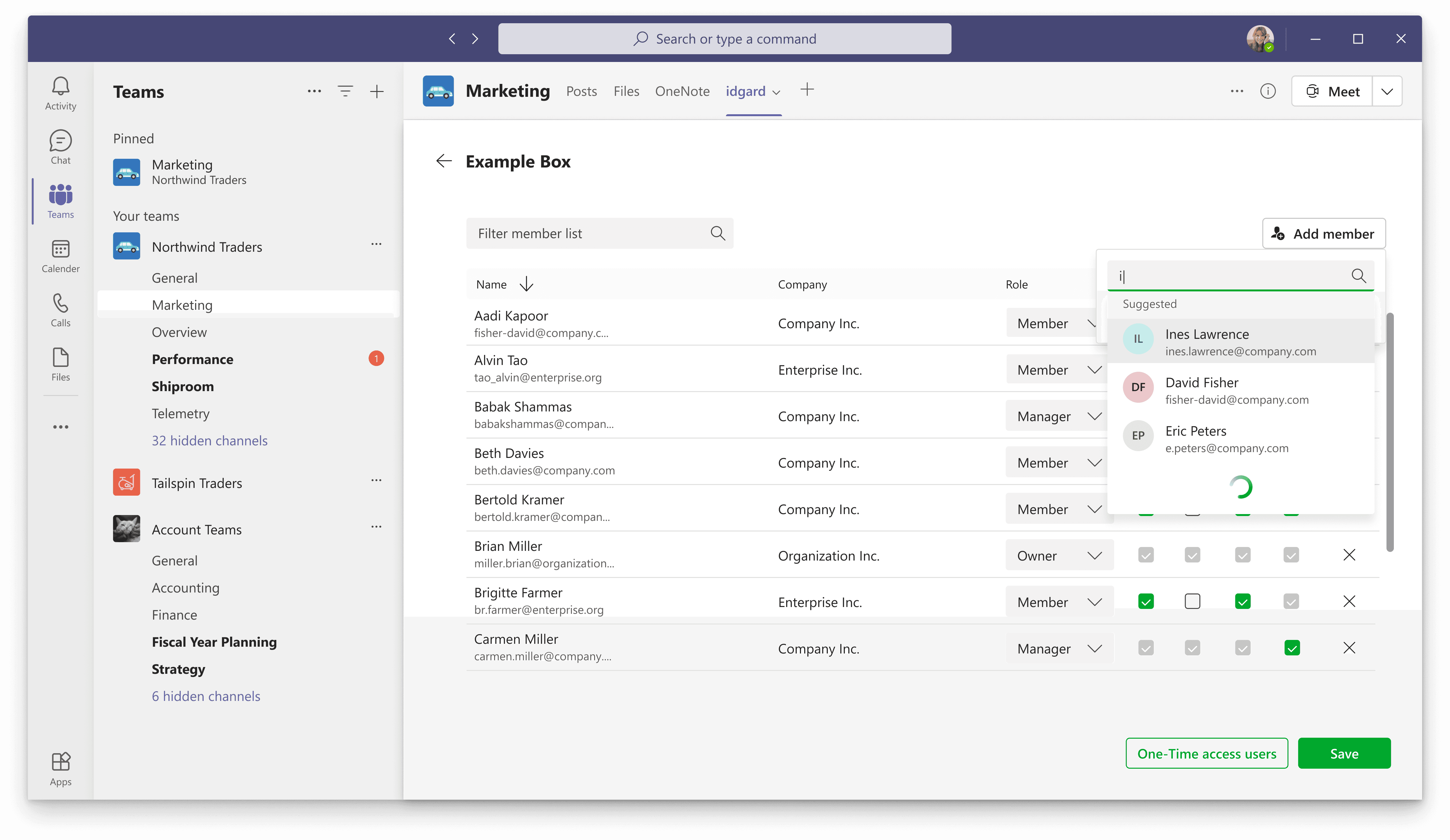The image size is (1450, 840).
Task: Expand Brian Miller's Owner role dropdown
Action: (1059, 556)
